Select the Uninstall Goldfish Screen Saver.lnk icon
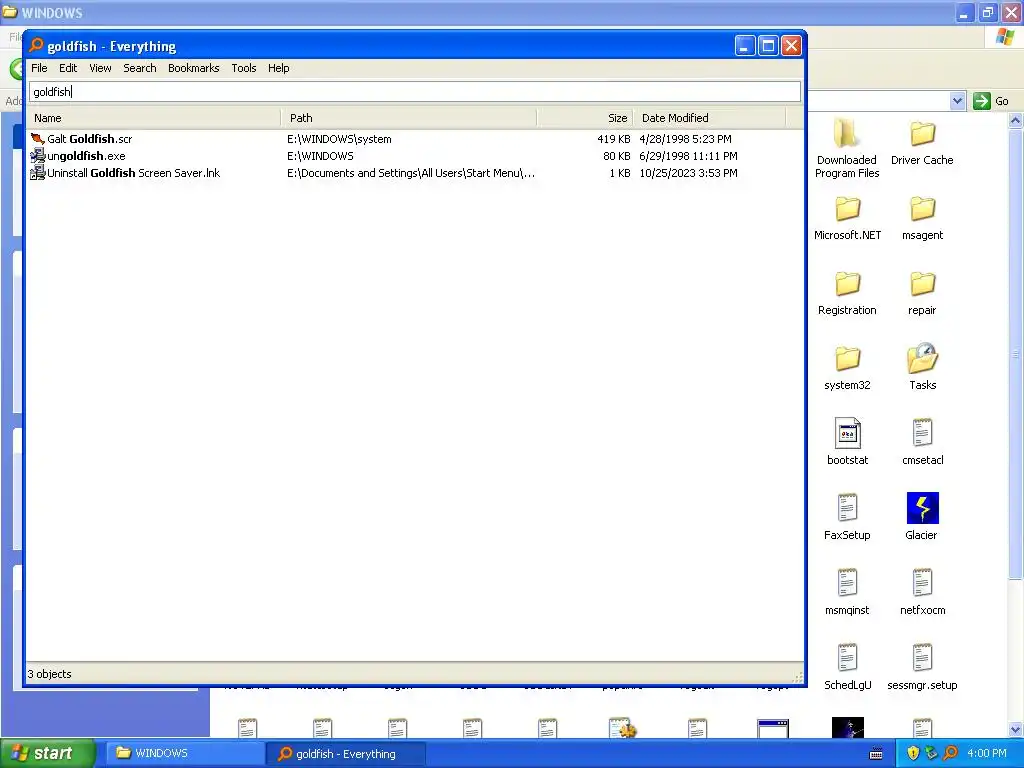Image resolution: width=1024 pixels, height=768 pixels. (38, 173)
